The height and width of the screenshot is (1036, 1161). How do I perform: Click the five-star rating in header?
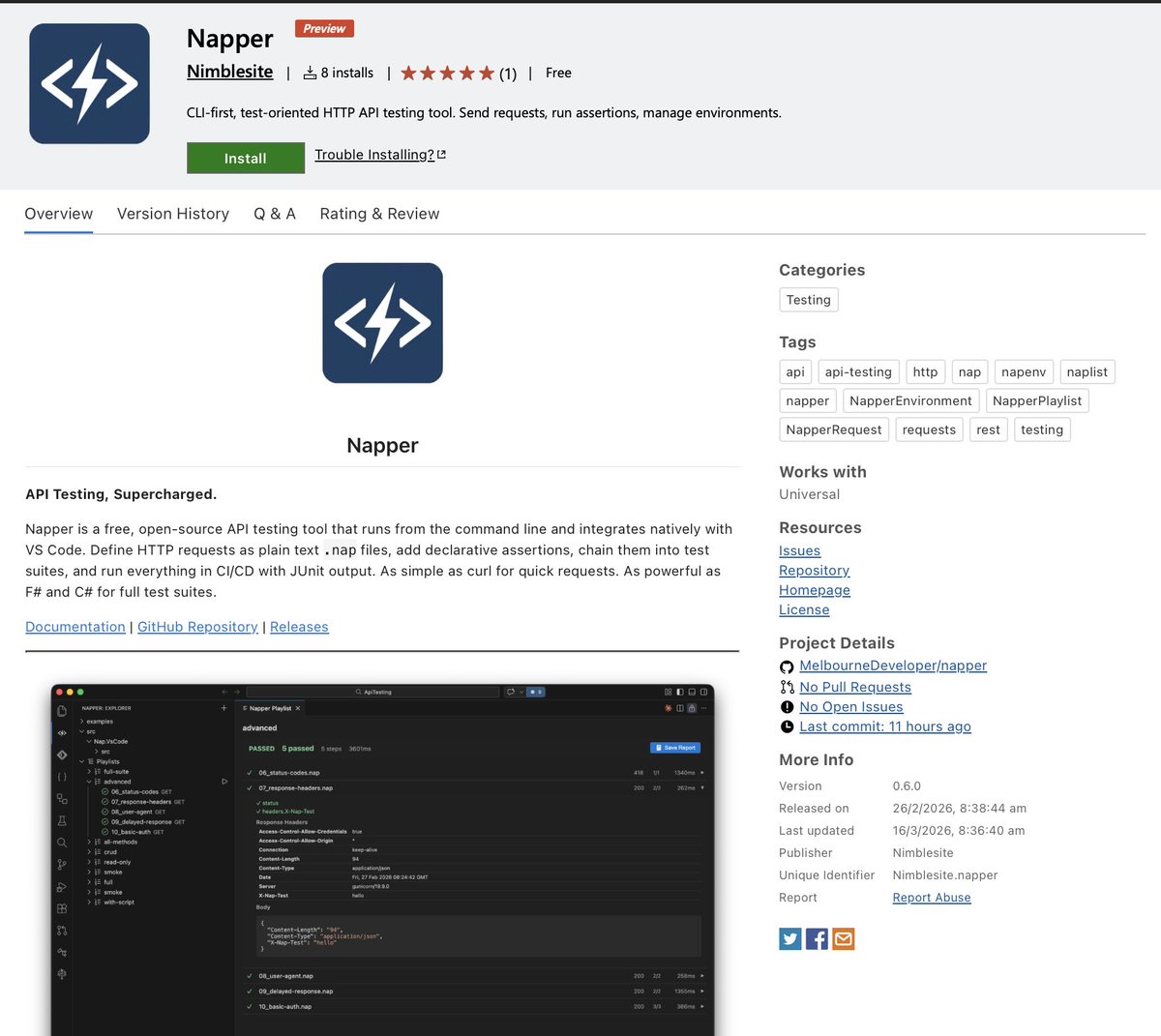tap(447, 74)
